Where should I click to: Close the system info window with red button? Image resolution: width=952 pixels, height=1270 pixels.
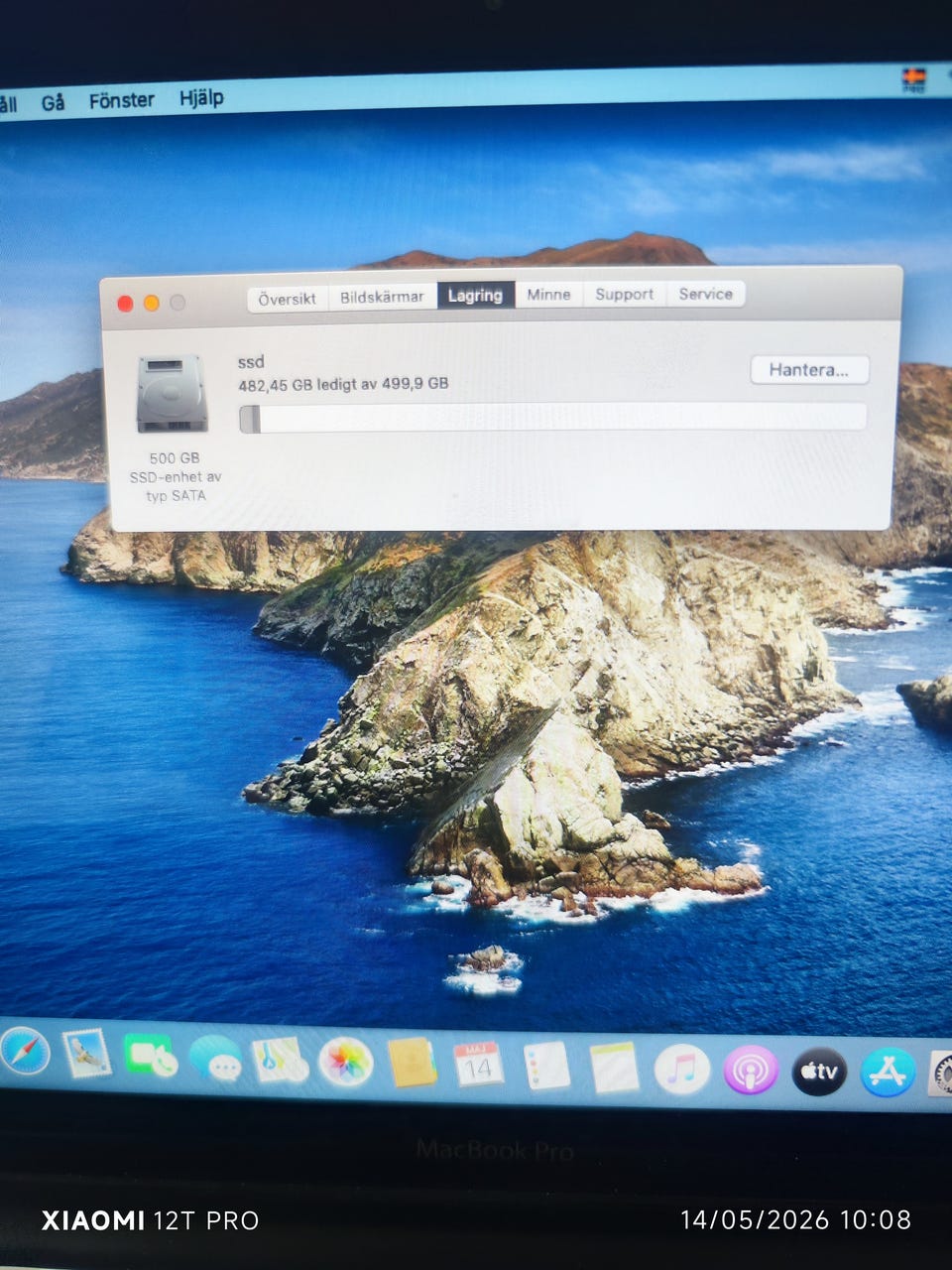coord(125,304)
